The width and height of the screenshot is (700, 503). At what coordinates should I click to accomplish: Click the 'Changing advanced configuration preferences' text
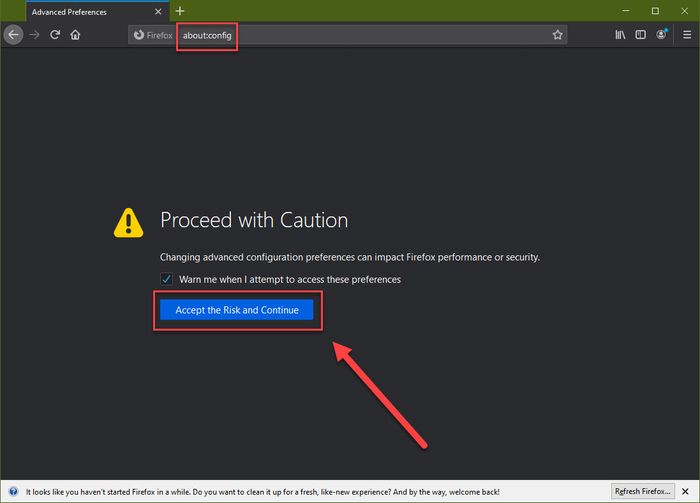(350, 258)
